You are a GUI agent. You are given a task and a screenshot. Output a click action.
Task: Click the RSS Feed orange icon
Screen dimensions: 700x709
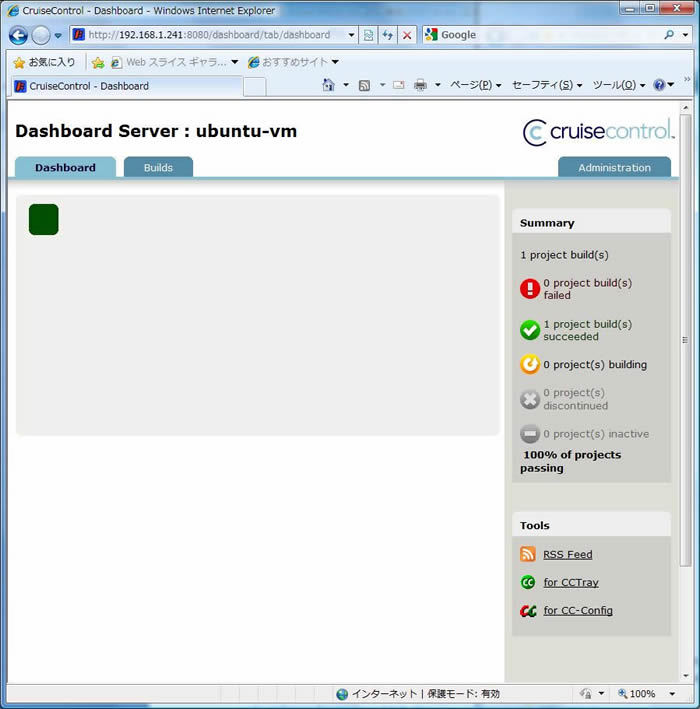[x=528, y=554]
